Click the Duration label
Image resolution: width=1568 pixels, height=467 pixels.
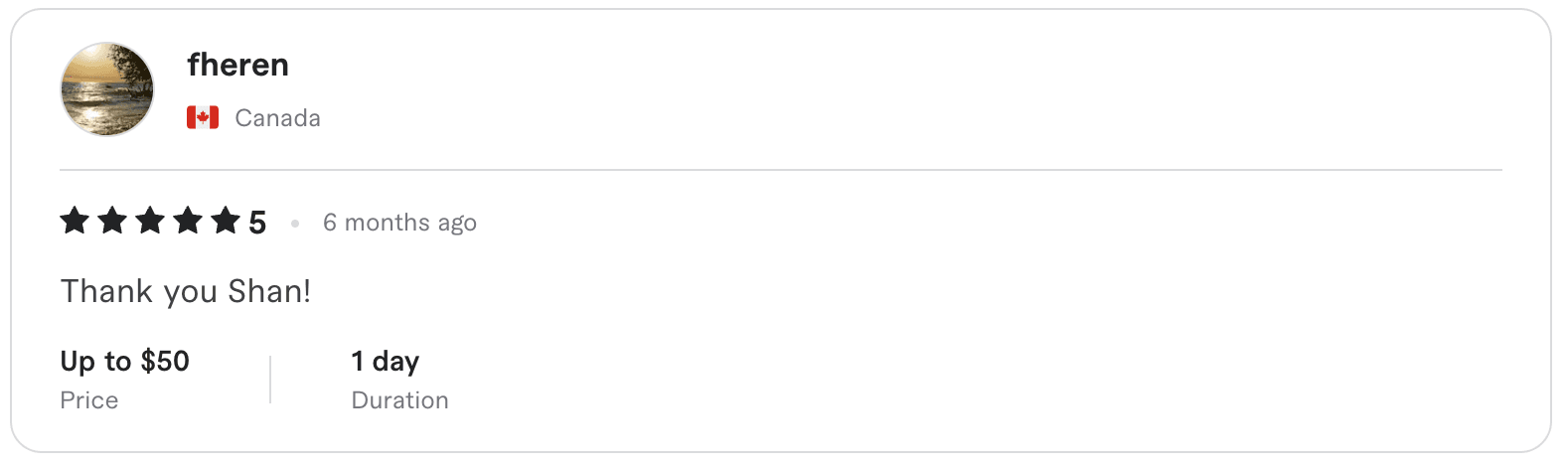399,400
